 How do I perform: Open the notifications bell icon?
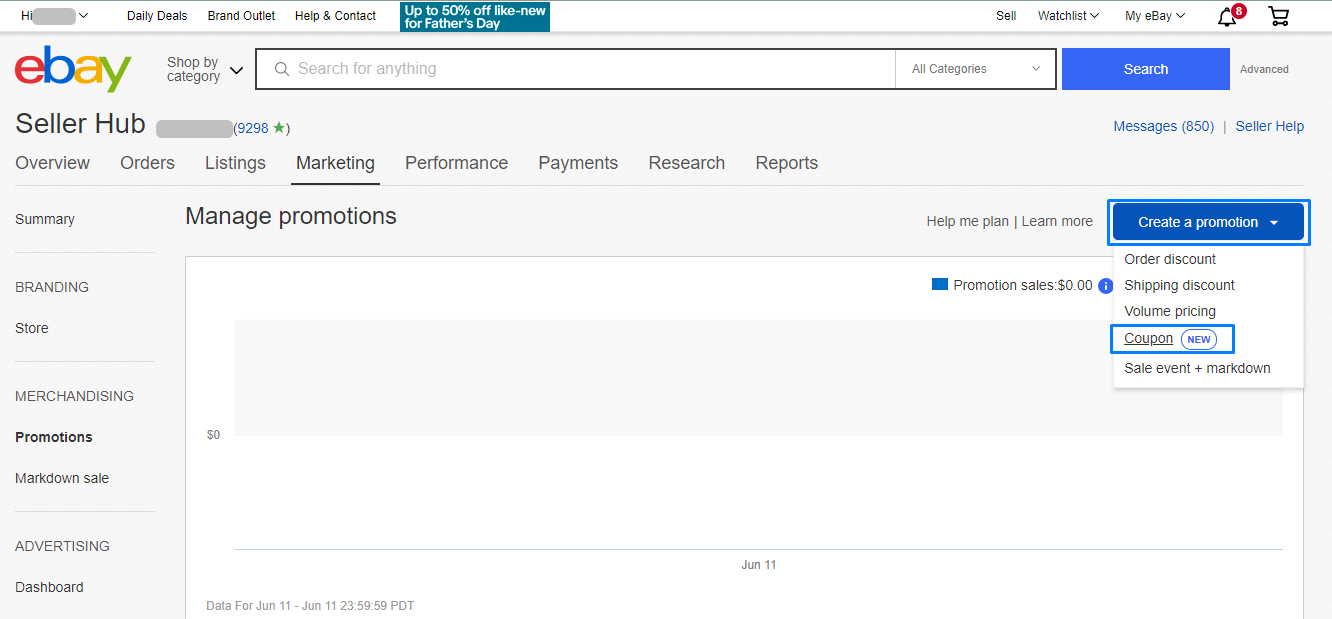click(1227, 16)
